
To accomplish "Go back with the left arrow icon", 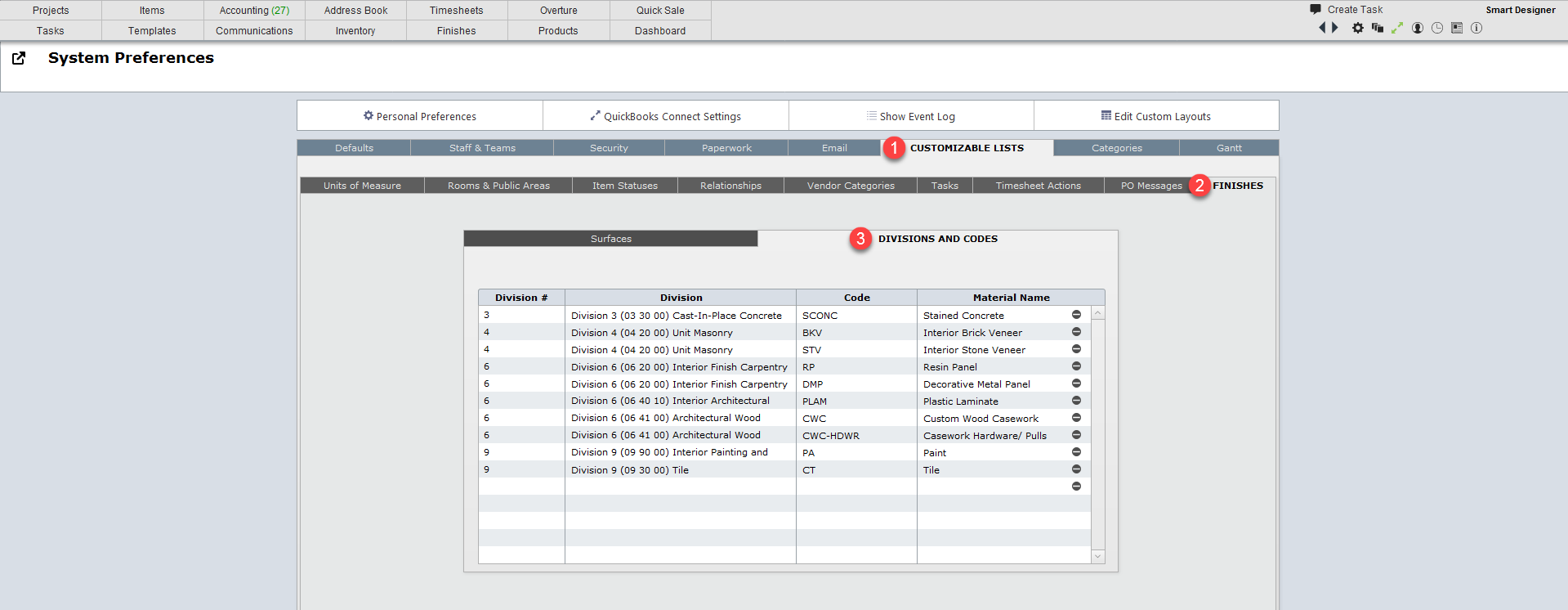I will click(x=1322, y=28).
